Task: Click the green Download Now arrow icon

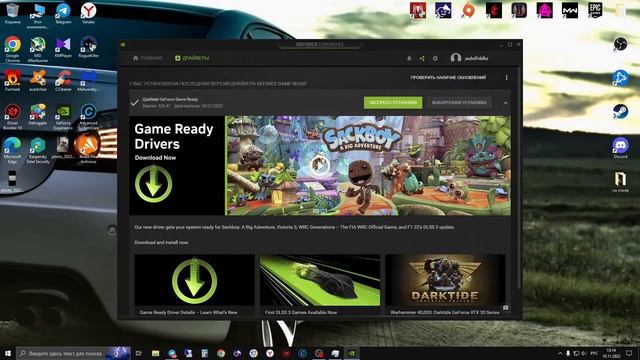Action: coord(153,184)
